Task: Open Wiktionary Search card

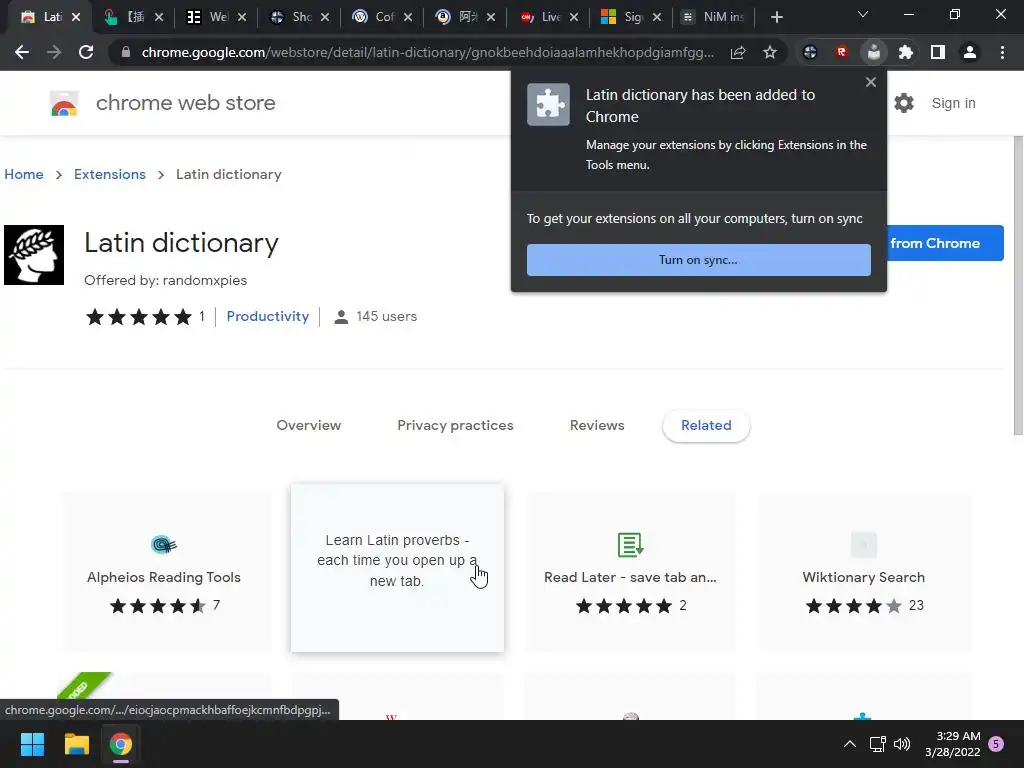Action: (863, 573)
